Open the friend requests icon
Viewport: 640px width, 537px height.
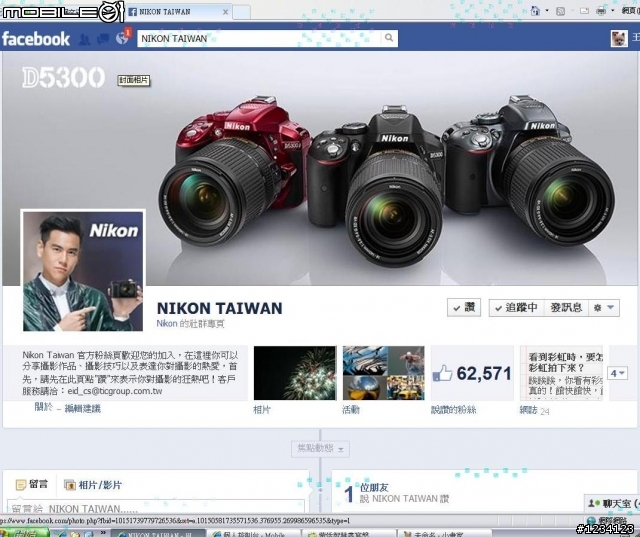(85, 39)
